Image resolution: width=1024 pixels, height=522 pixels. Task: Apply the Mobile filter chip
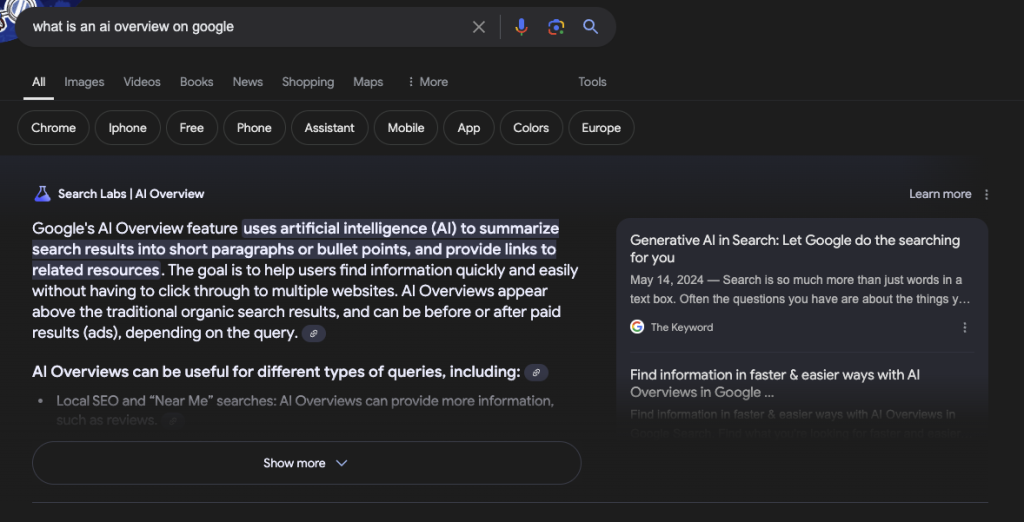[x=406, y=128]
